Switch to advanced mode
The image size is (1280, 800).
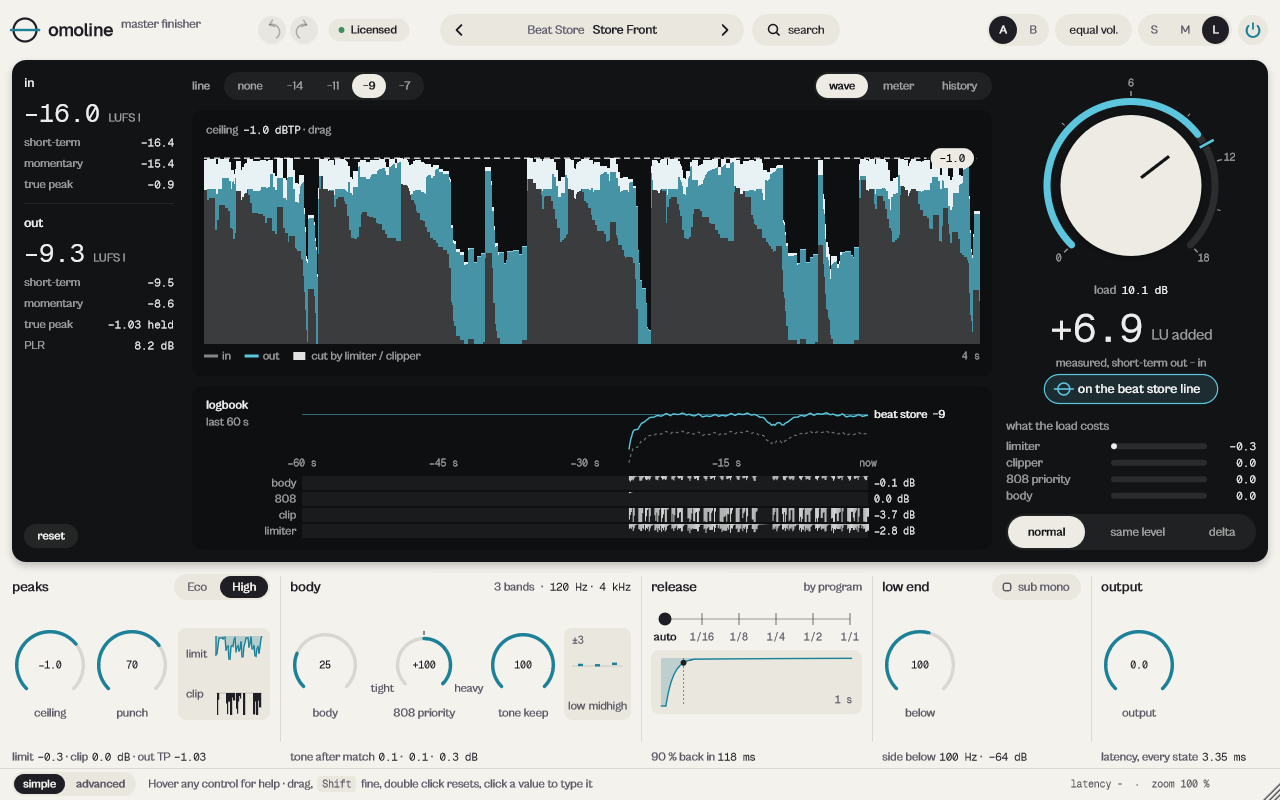[101, 784]
